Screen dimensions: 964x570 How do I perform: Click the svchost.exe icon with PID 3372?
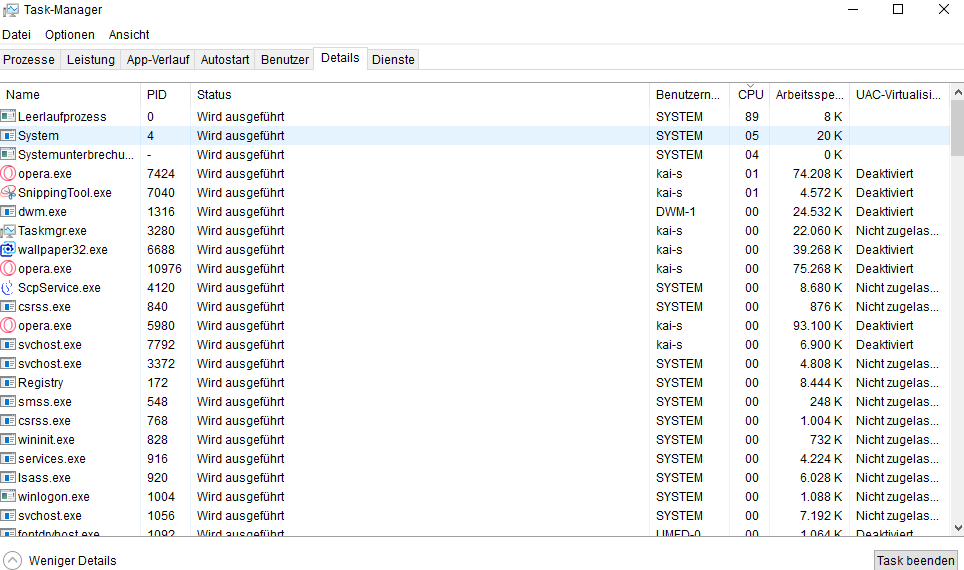[8, 363]
